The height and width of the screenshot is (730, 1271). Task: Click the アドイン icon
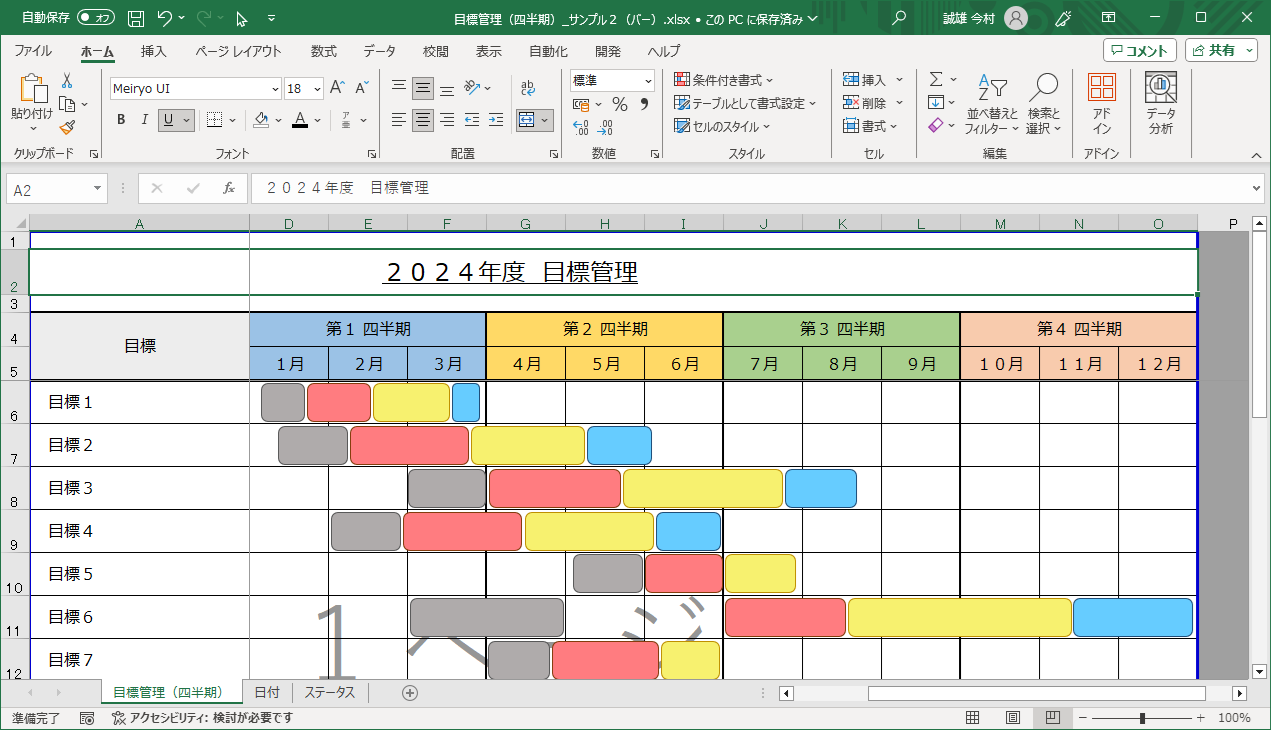click(1101, 103)
